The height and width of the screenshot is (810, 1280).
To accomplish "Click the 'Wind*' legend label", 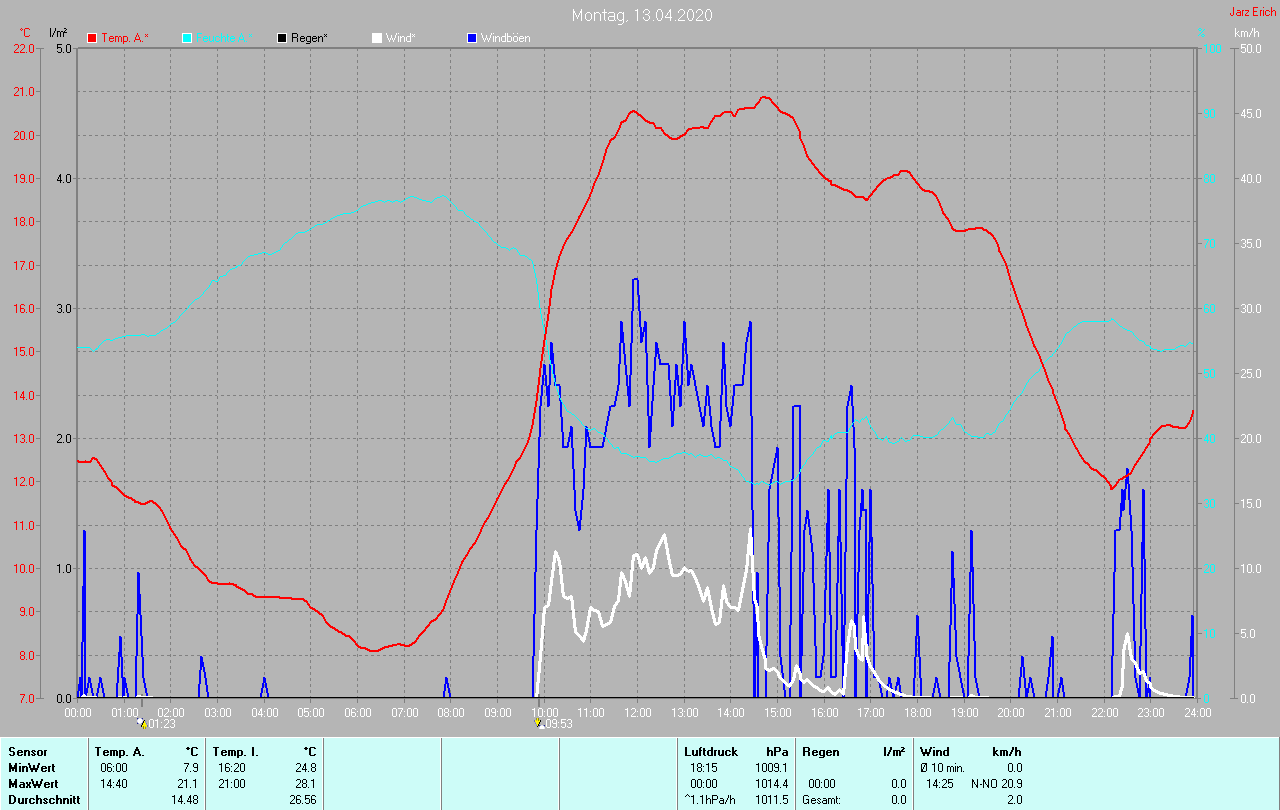I will point(400,38).
